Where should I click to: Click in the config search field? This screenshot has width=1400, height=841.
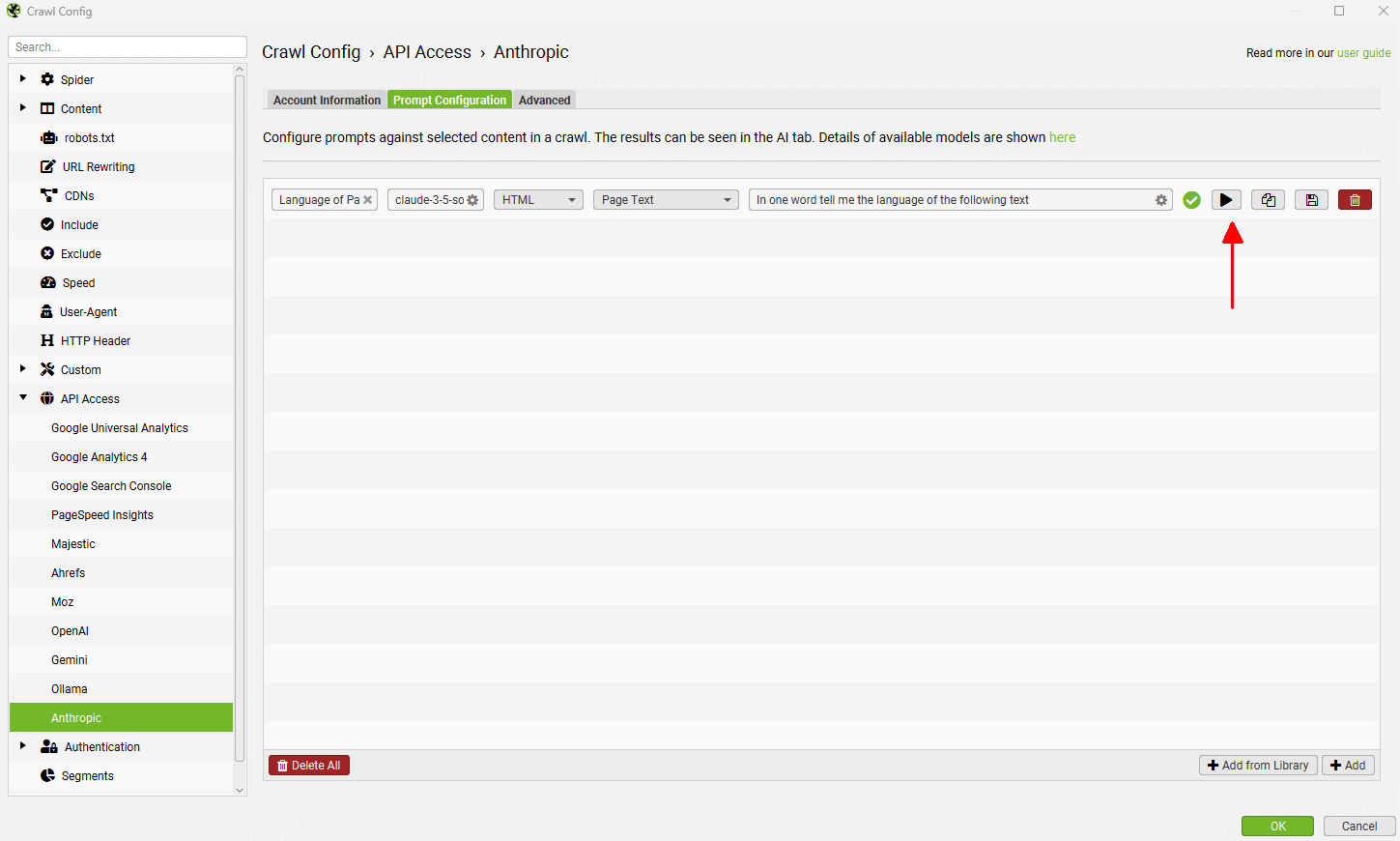[x=127, y=47]
